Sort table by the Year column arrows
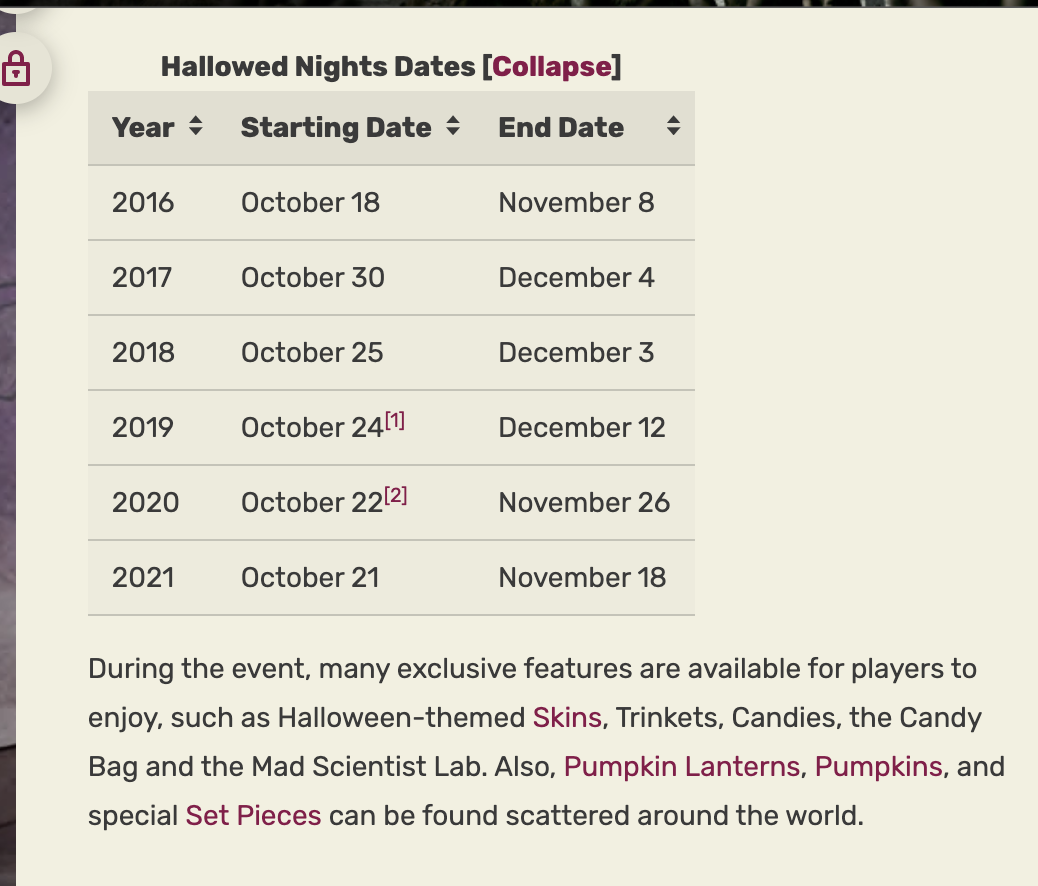This screenshot has width=1038, height=886. tap(195, 127)
